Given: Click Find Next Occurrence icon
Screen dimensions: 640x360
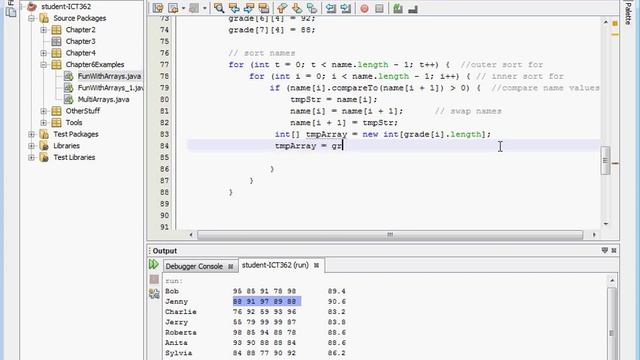Looking at the screenshot, I should [249, 8].
